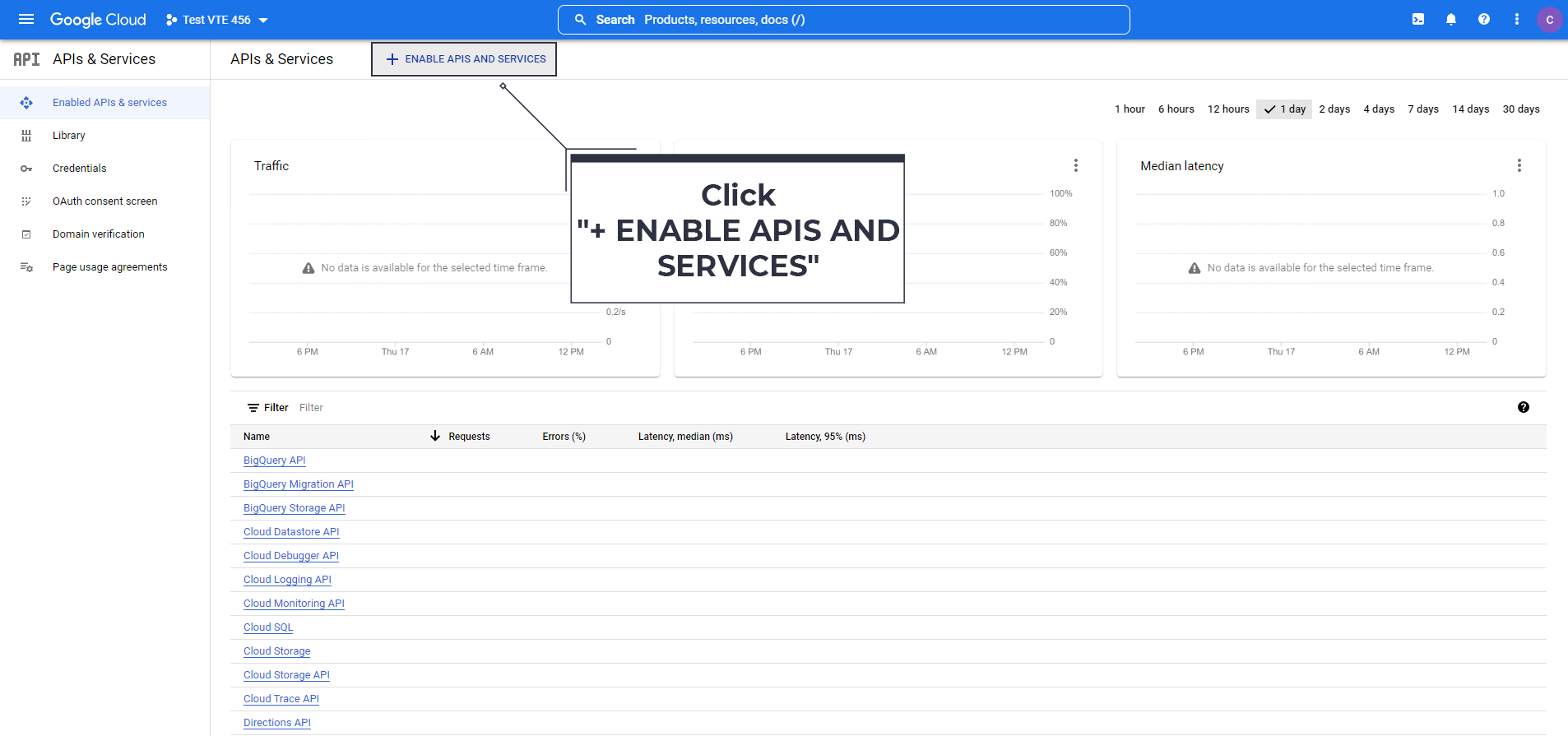This screenshot has height=736, width=1568.
Task: Open the Cloud Storage link
Action: point(277,651)
